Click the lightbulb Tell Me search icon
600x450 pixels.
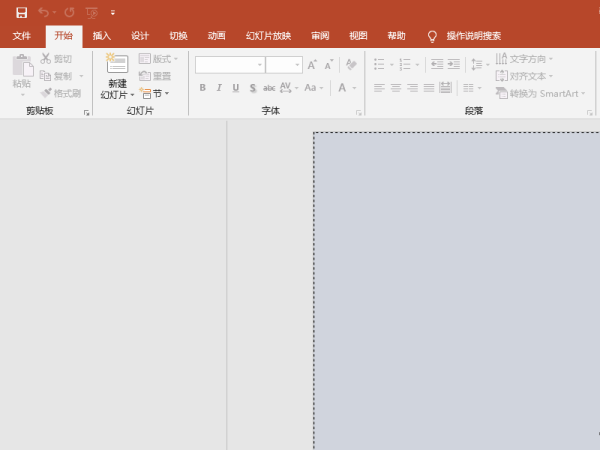pos(432,36)
